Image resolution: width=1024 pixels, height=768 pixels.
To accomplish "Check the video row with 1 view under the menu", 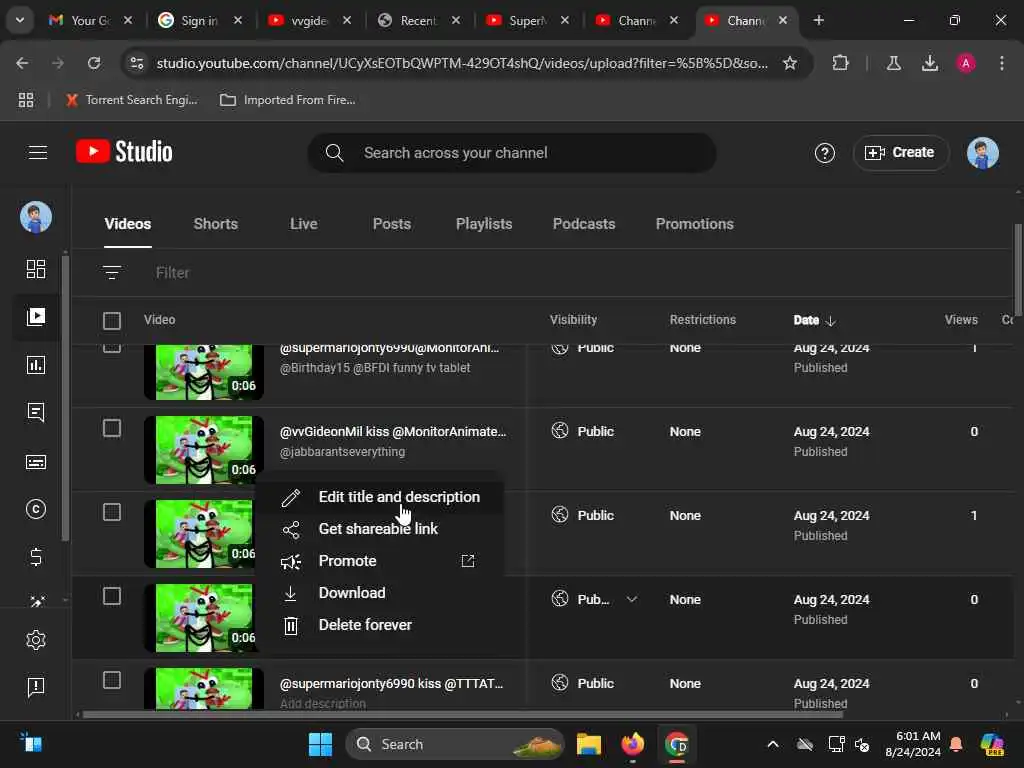I will tap(112, 512).
